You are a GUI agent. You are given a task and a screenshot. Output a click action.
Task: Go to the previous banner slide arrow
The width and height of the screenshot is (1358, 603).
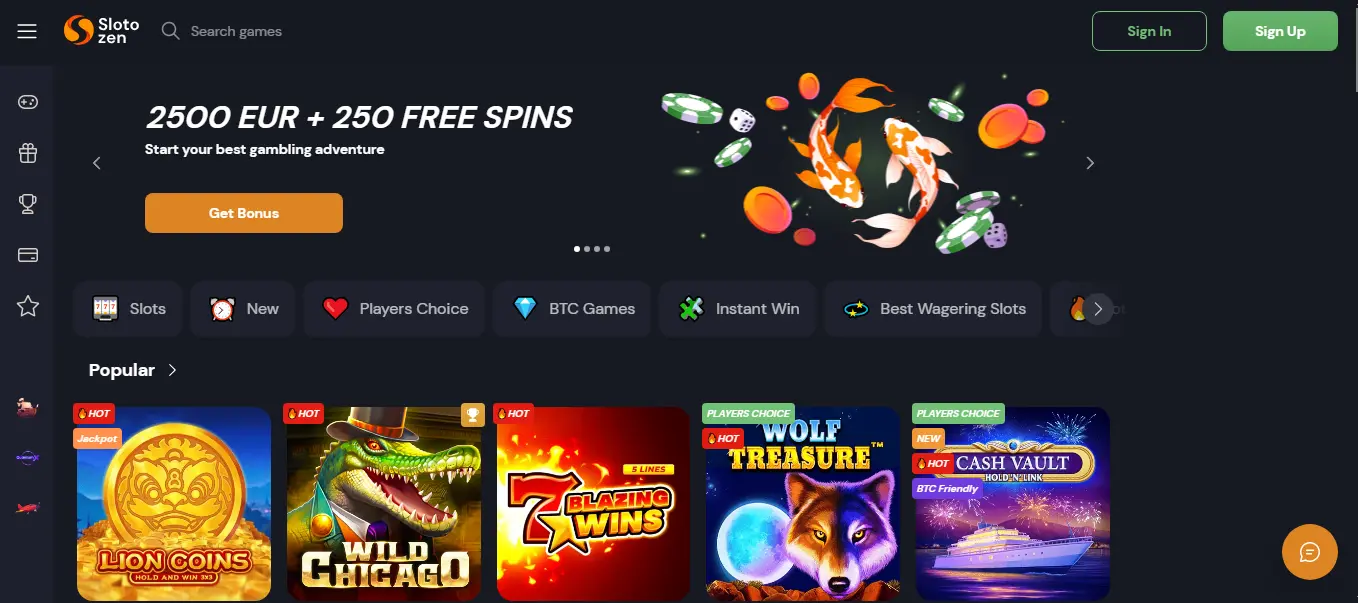pyautogui.click(x=97, y=163)
